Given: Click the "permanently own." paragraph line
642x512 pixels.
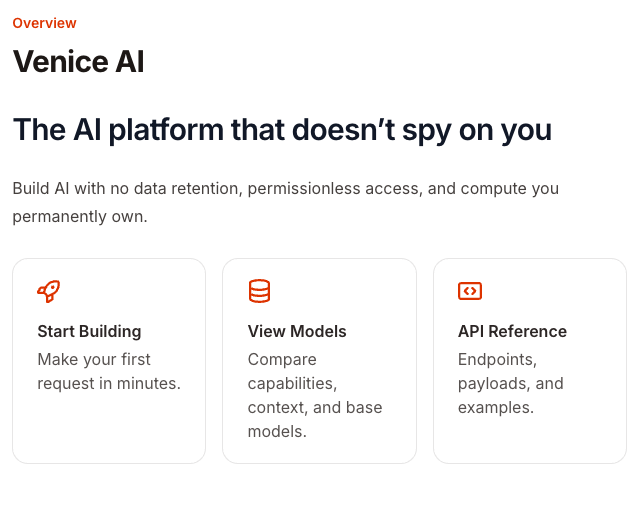Looking at the screenshot, I should coord(80,216).
